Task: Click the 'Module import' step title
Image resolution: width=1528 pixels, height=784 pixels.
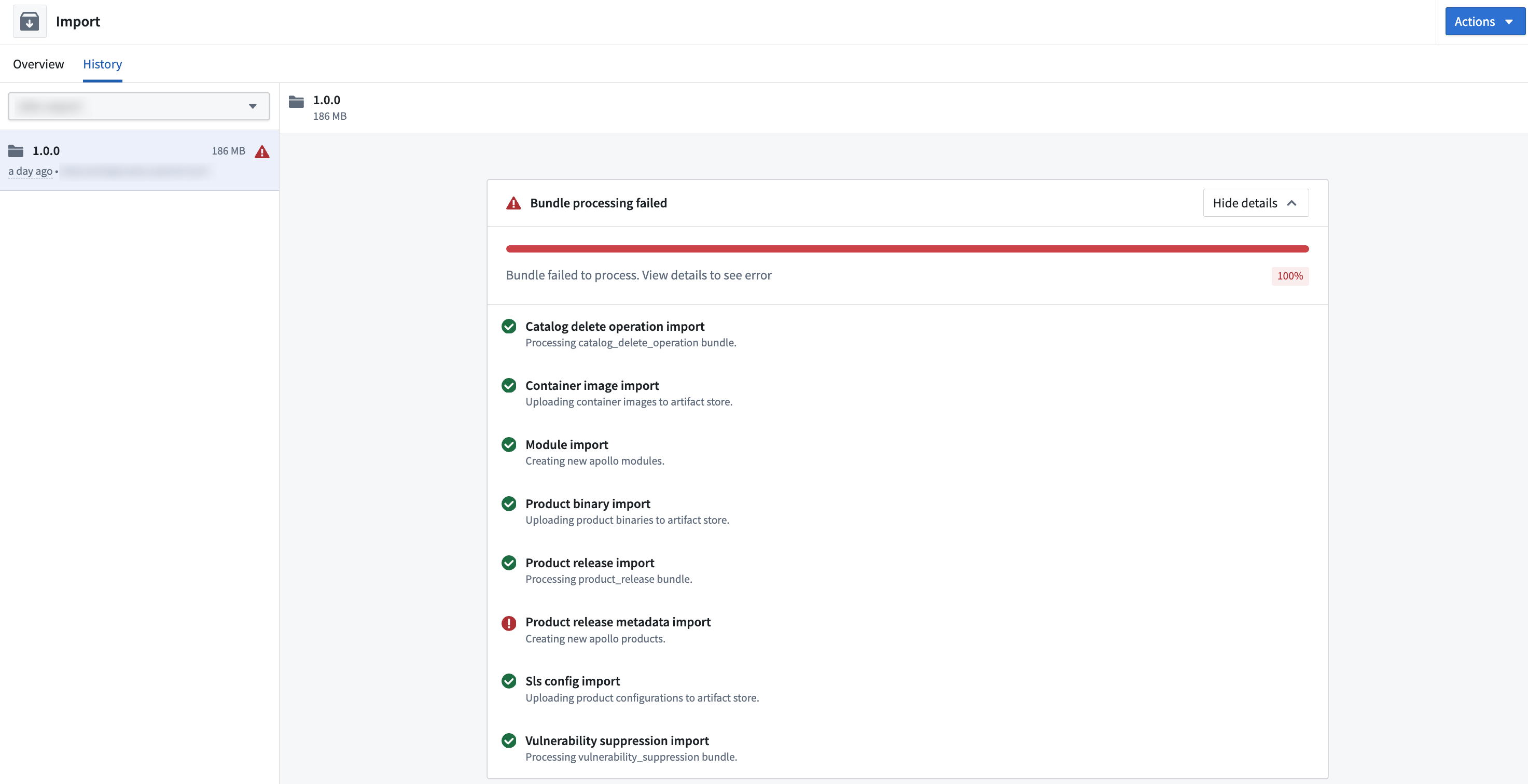Action: pos(566,445)
